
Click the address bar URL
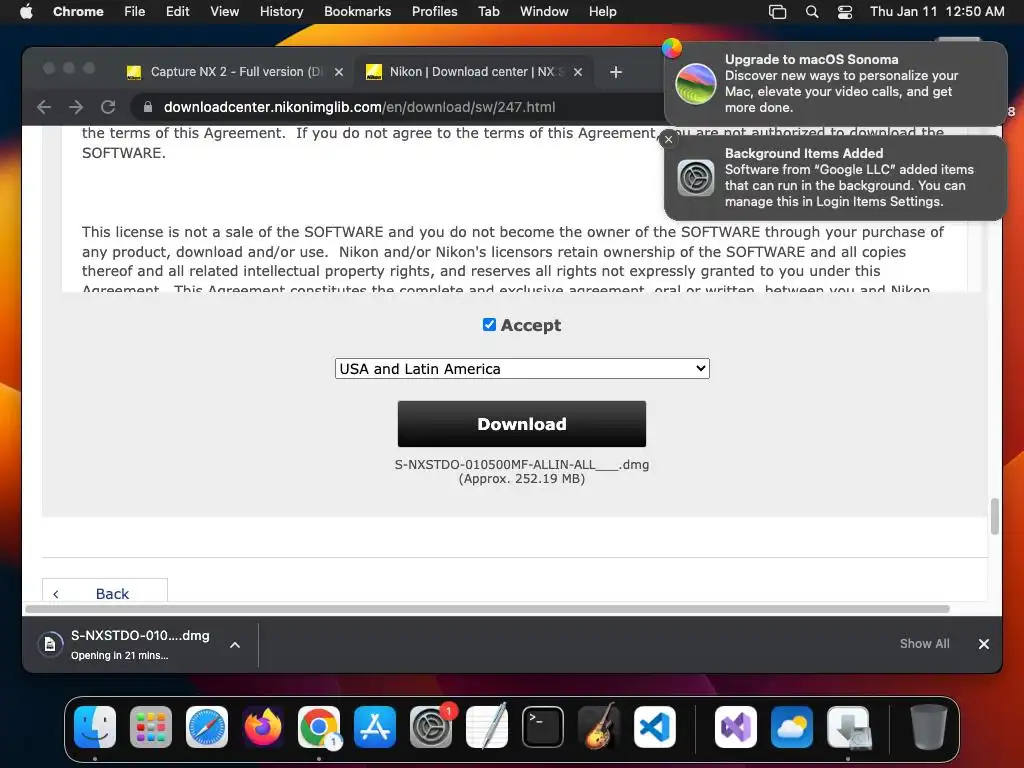pyautogui.click(x=359, y=107)
